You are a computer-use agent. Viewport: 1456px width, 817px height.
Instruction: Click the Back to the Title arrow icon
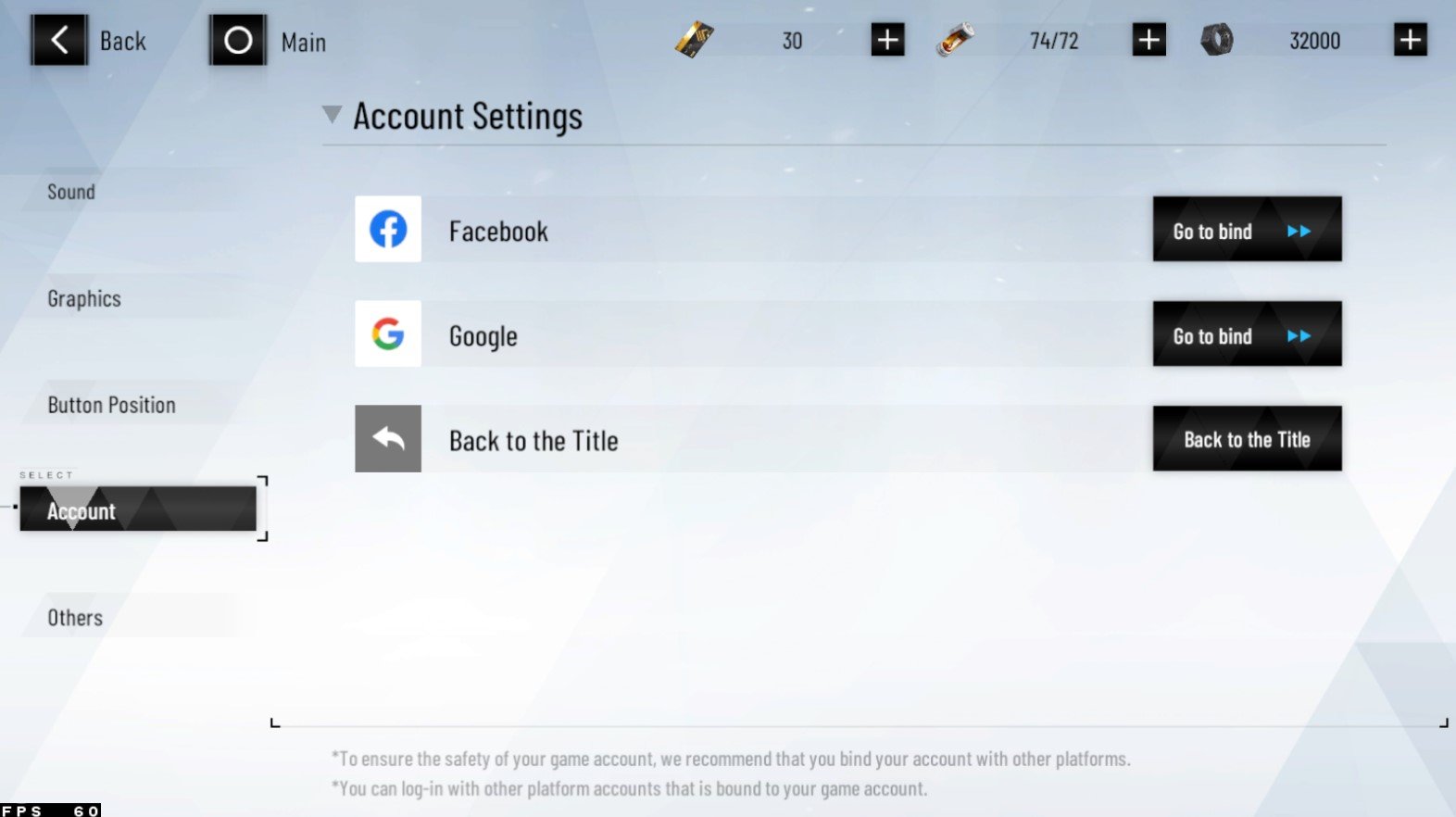pos(388,438)
